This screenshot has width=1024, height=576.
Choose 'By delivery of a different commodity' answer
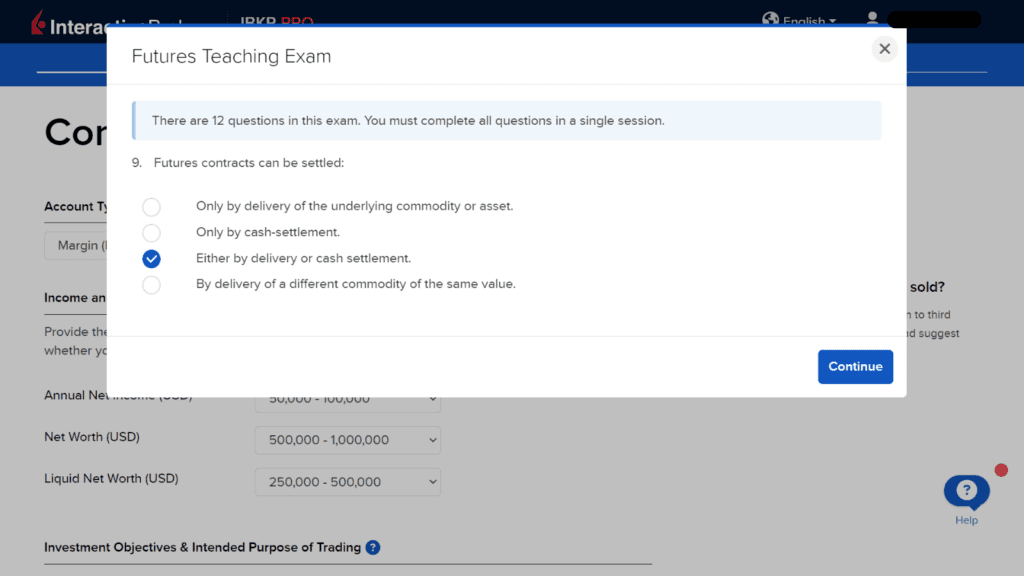coord(151,284)
